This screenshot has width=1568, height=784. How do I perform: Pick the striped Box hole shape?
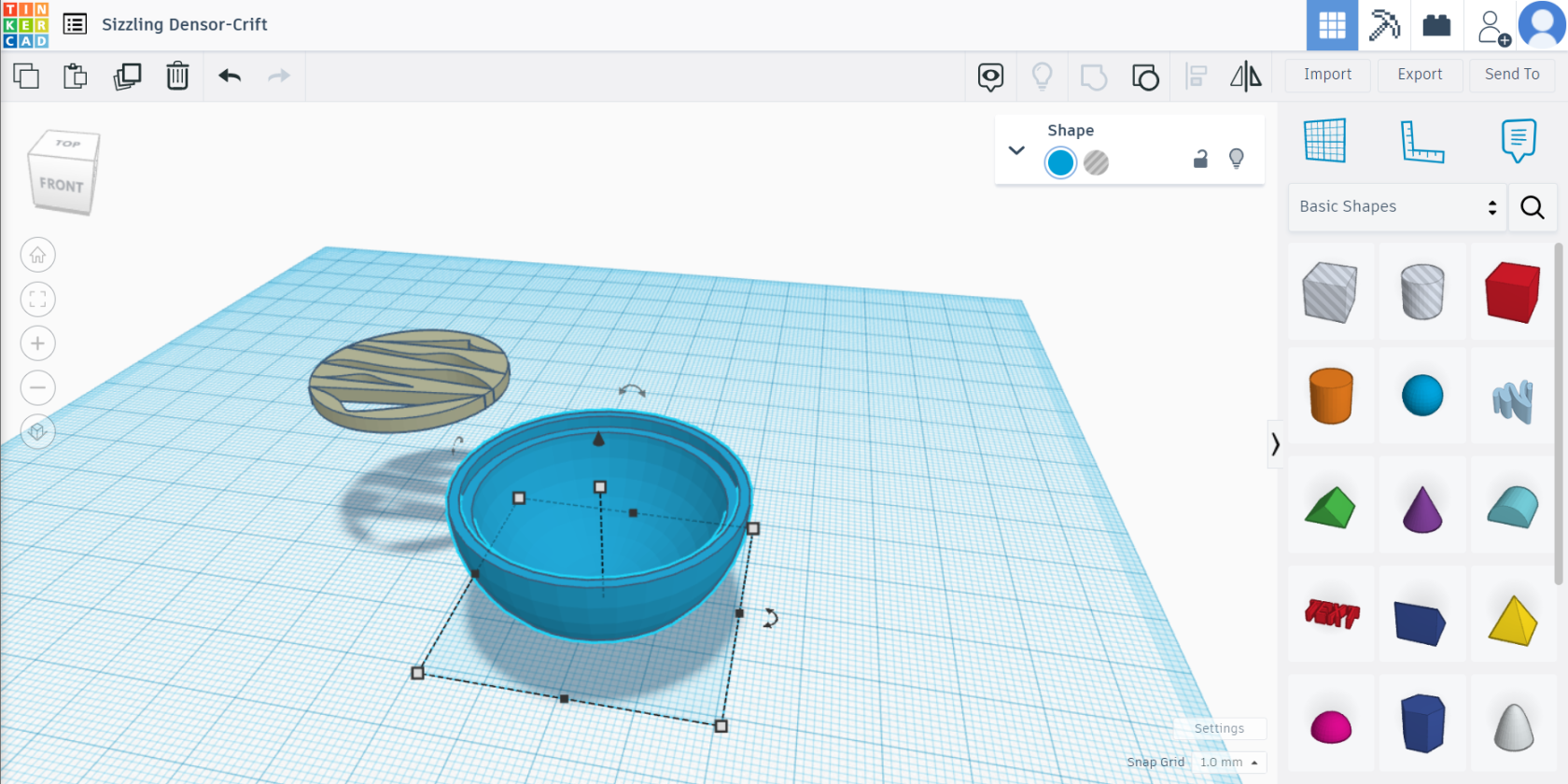(x=1331, y=291)
